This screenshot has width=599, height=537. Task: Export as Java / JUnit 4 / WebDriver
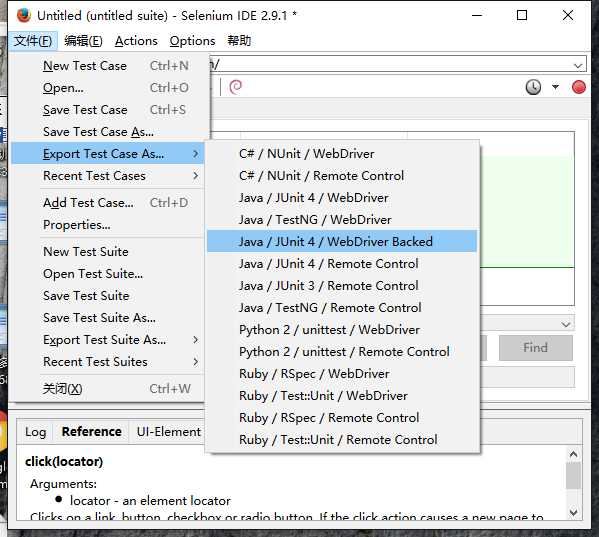coord(342,198)
